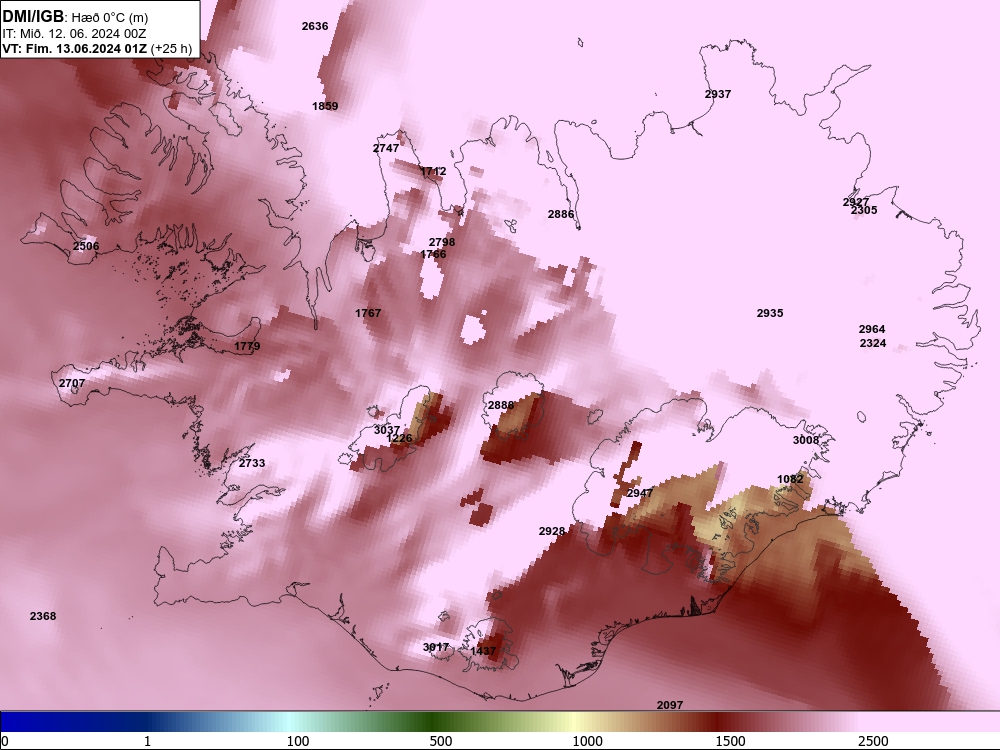Click the valid time line 'VT: Fim. 13.06.2024 01Z'
Screen dimensions: 1000x750
click(75, 48)
